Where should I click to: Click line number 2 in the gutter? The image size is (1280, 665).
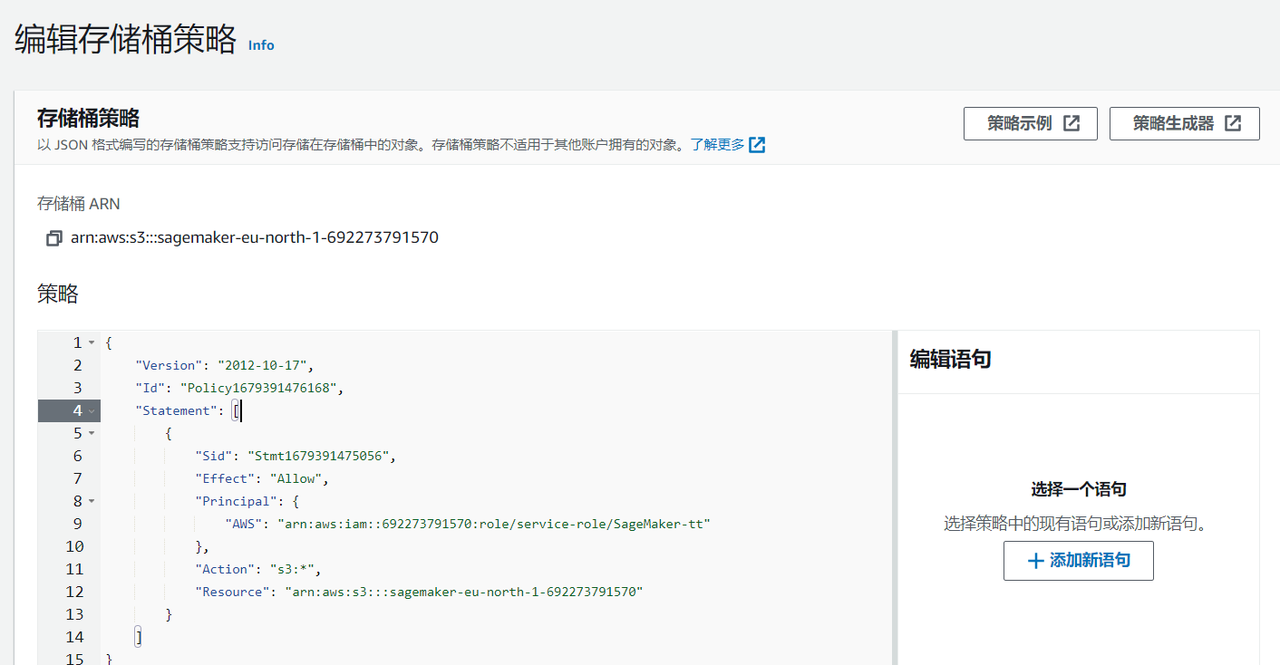(78, 365)
